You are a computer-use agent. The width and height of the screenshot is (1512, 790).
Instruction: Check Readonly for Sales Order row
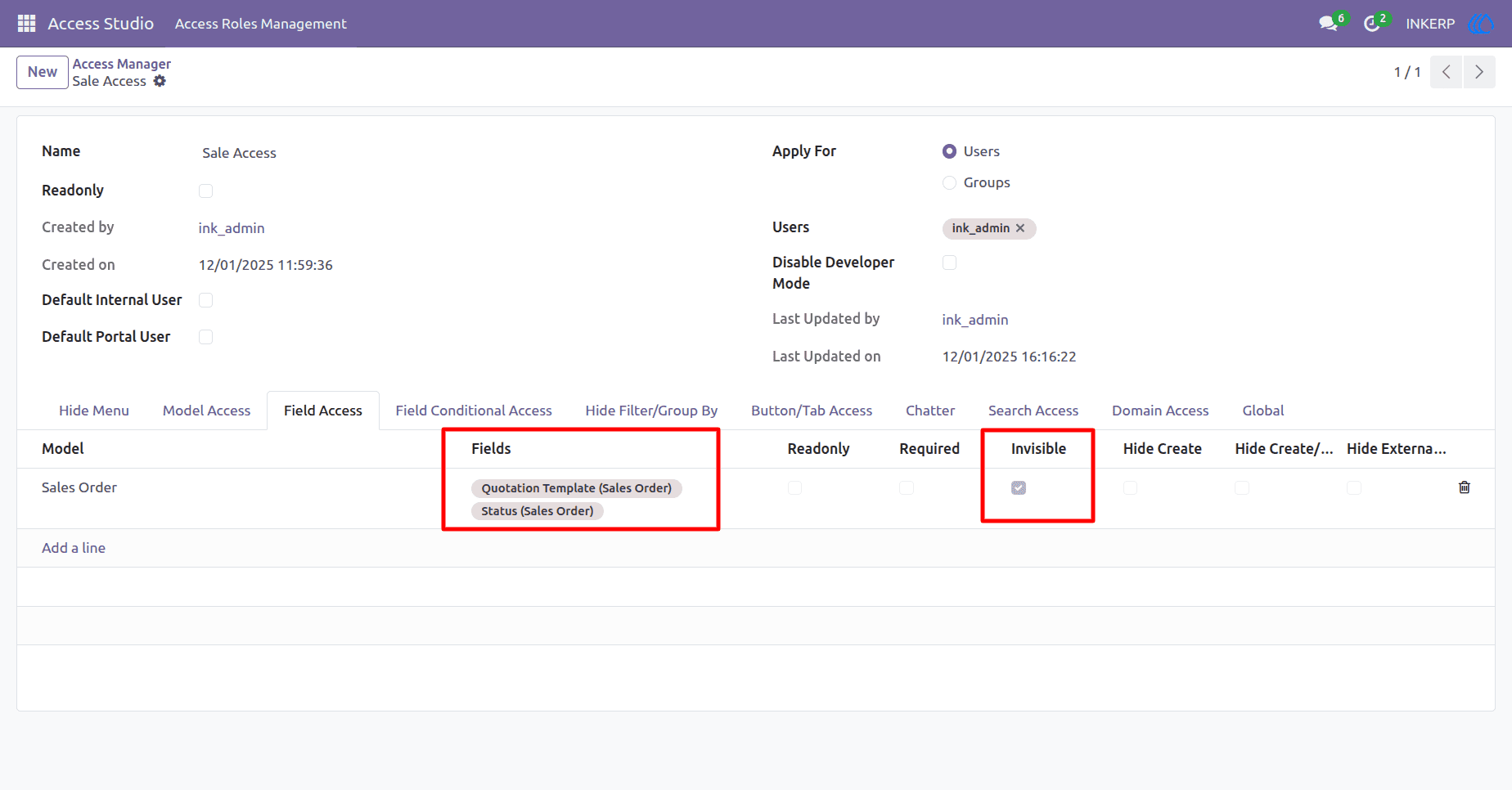click(794, 487)
